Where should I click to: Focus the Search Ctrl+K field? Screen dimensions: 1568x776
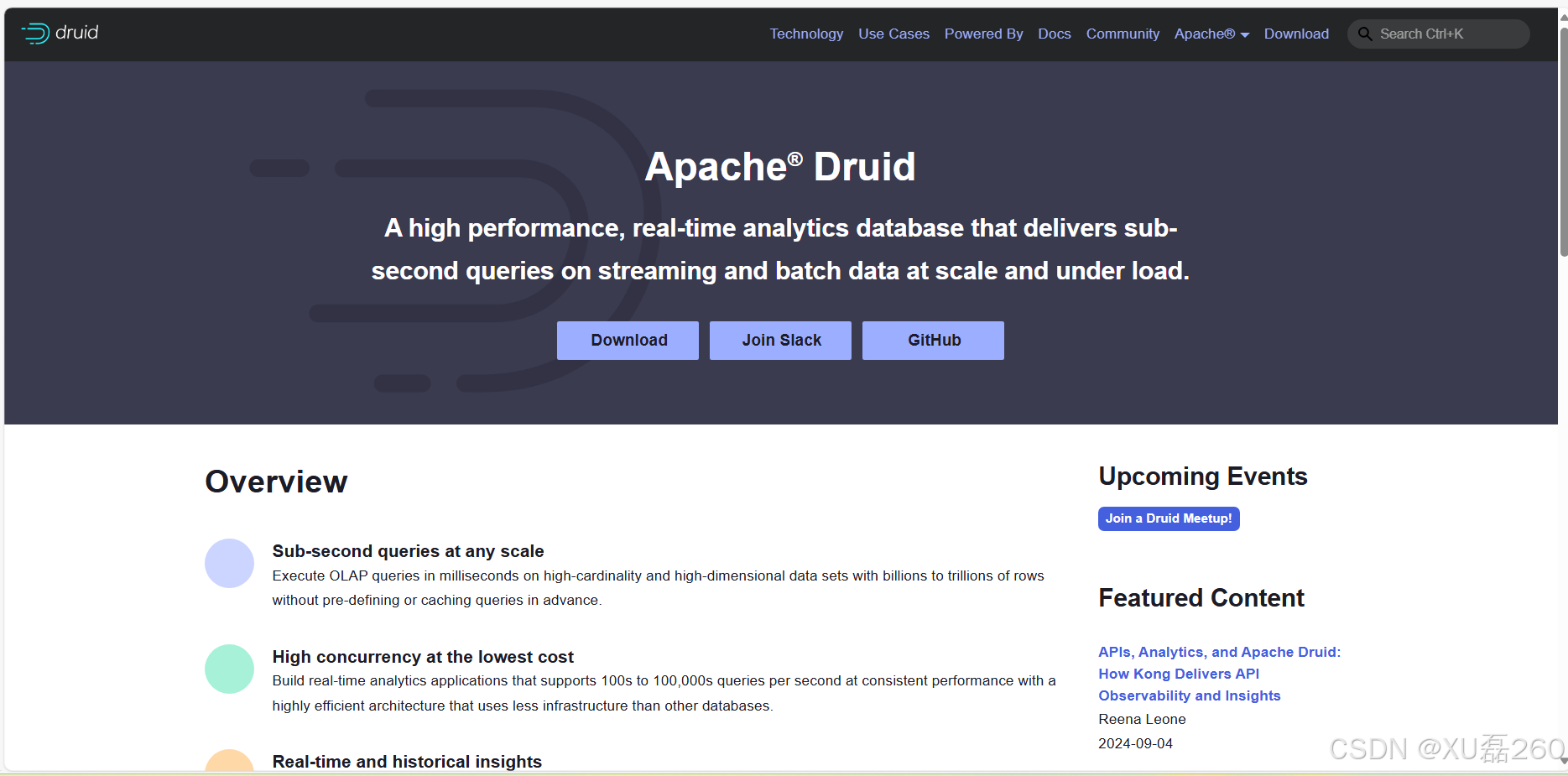(x=1438, y=34)
